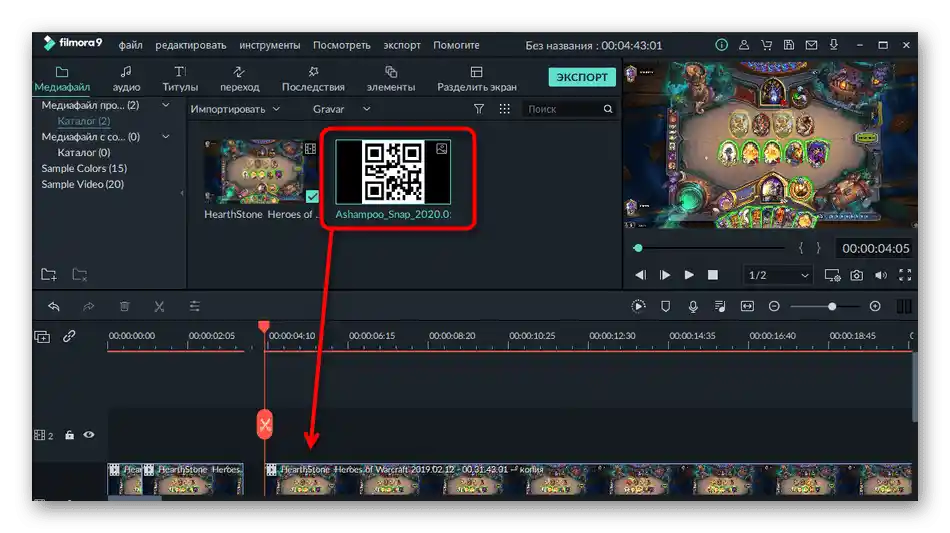
Task: Open the Посмотреть menu
Action: point(342,45)
